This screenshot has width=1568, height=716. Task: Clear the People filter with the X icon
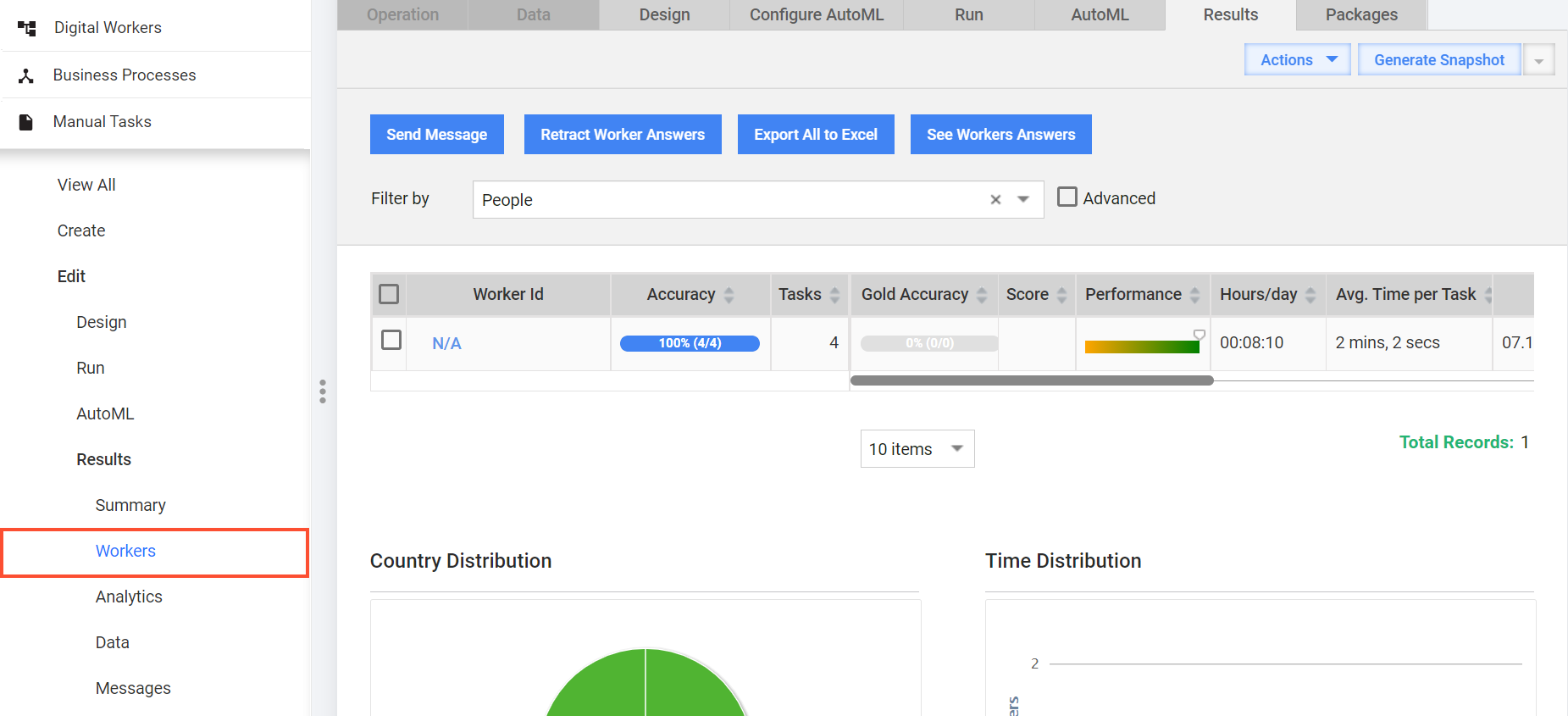point(995,199)
